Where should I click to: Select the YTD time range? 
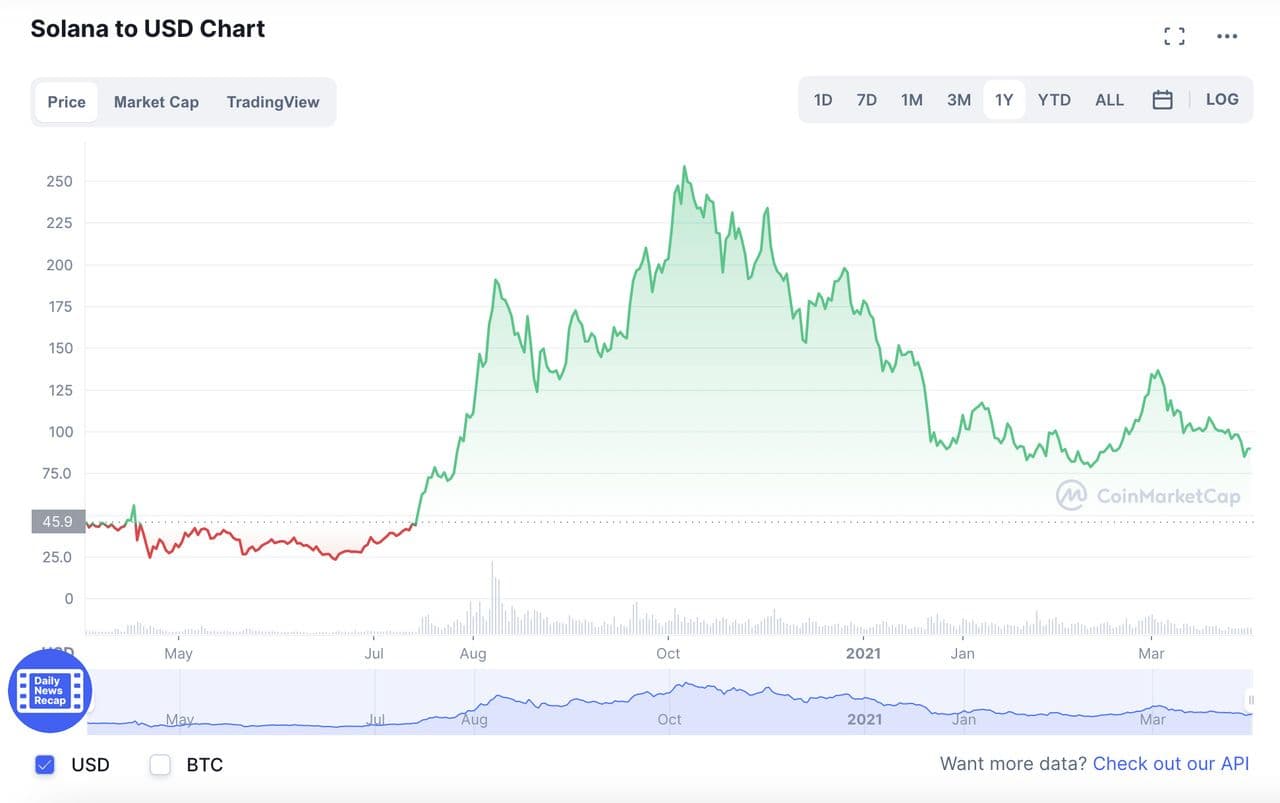[1054, 100]
